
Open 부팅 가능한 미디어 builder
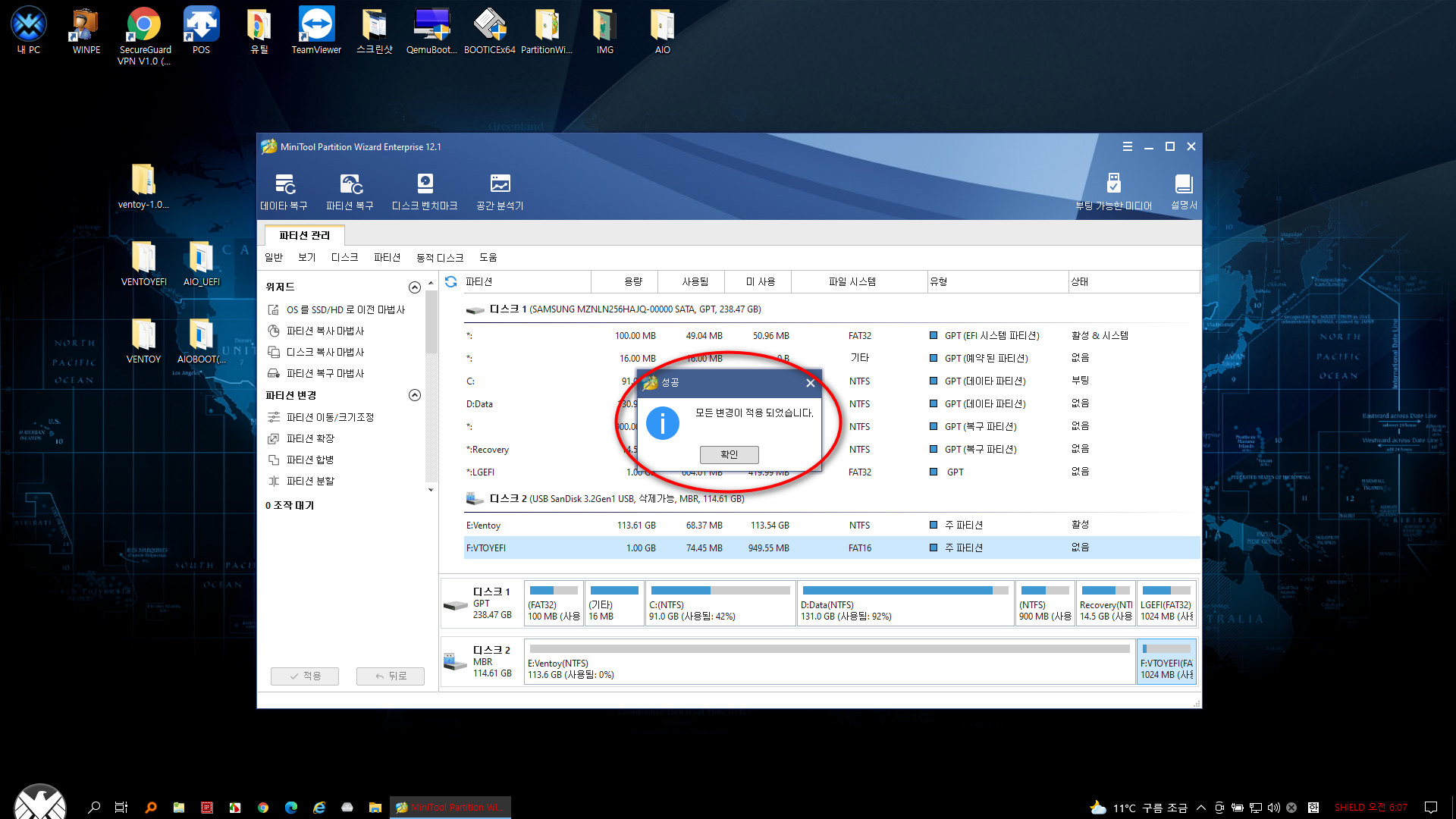click(1113, 192)
